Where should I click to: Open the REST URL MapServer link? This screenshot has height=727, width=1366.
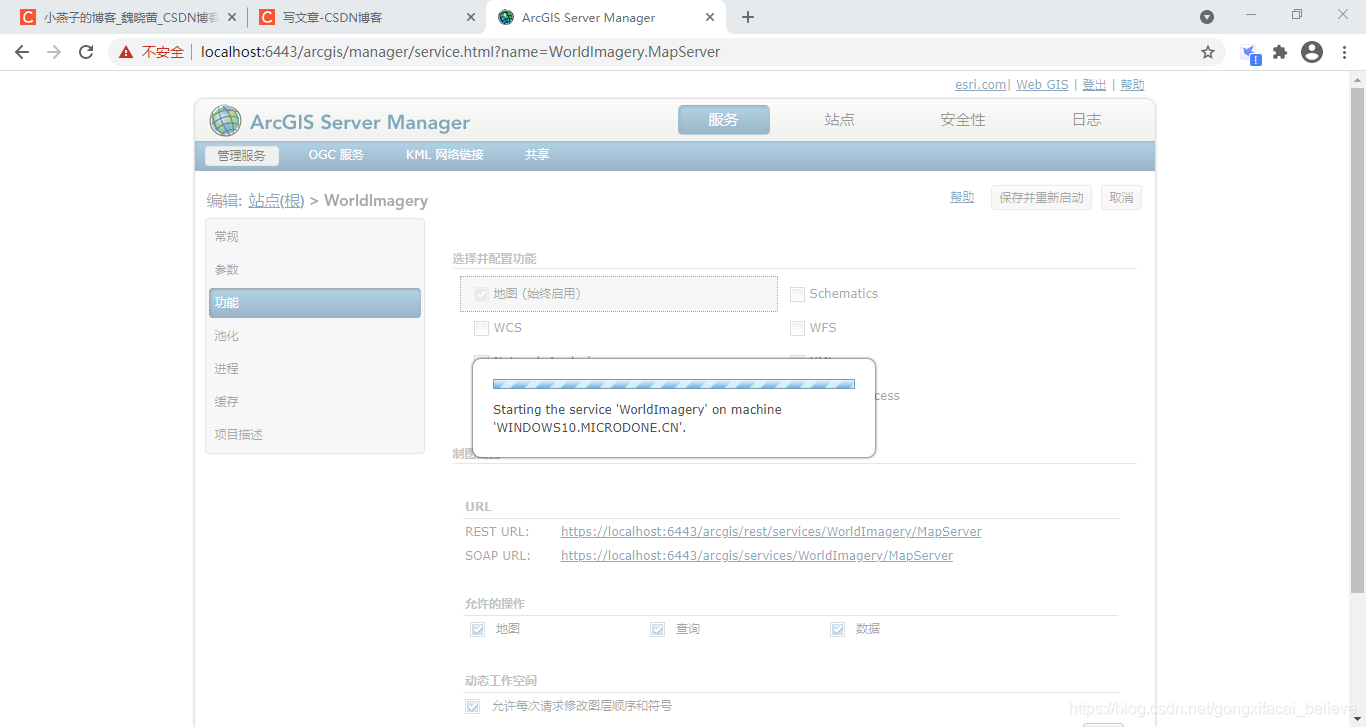click(x=771, y=532)
